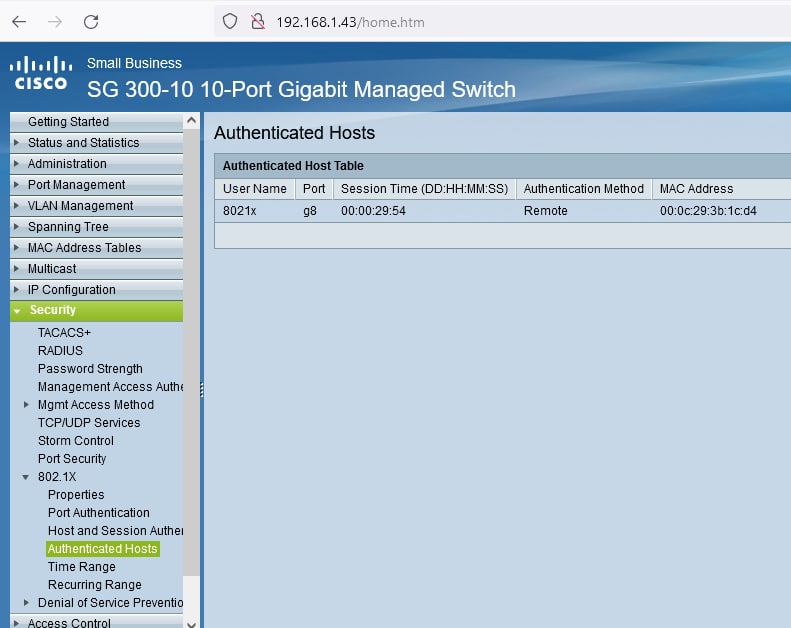
Task: Click the sidebar resize handle
Action: 201,390
